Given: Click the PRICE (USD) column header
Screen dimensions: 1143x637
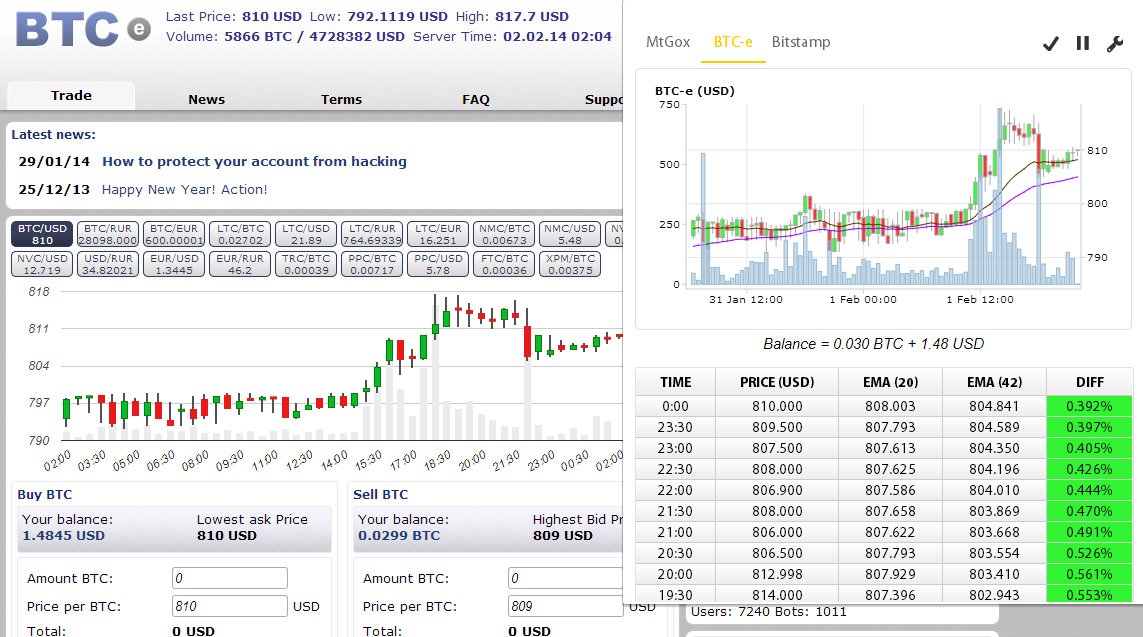Looking at the screenshot, I should click(777, 382).
